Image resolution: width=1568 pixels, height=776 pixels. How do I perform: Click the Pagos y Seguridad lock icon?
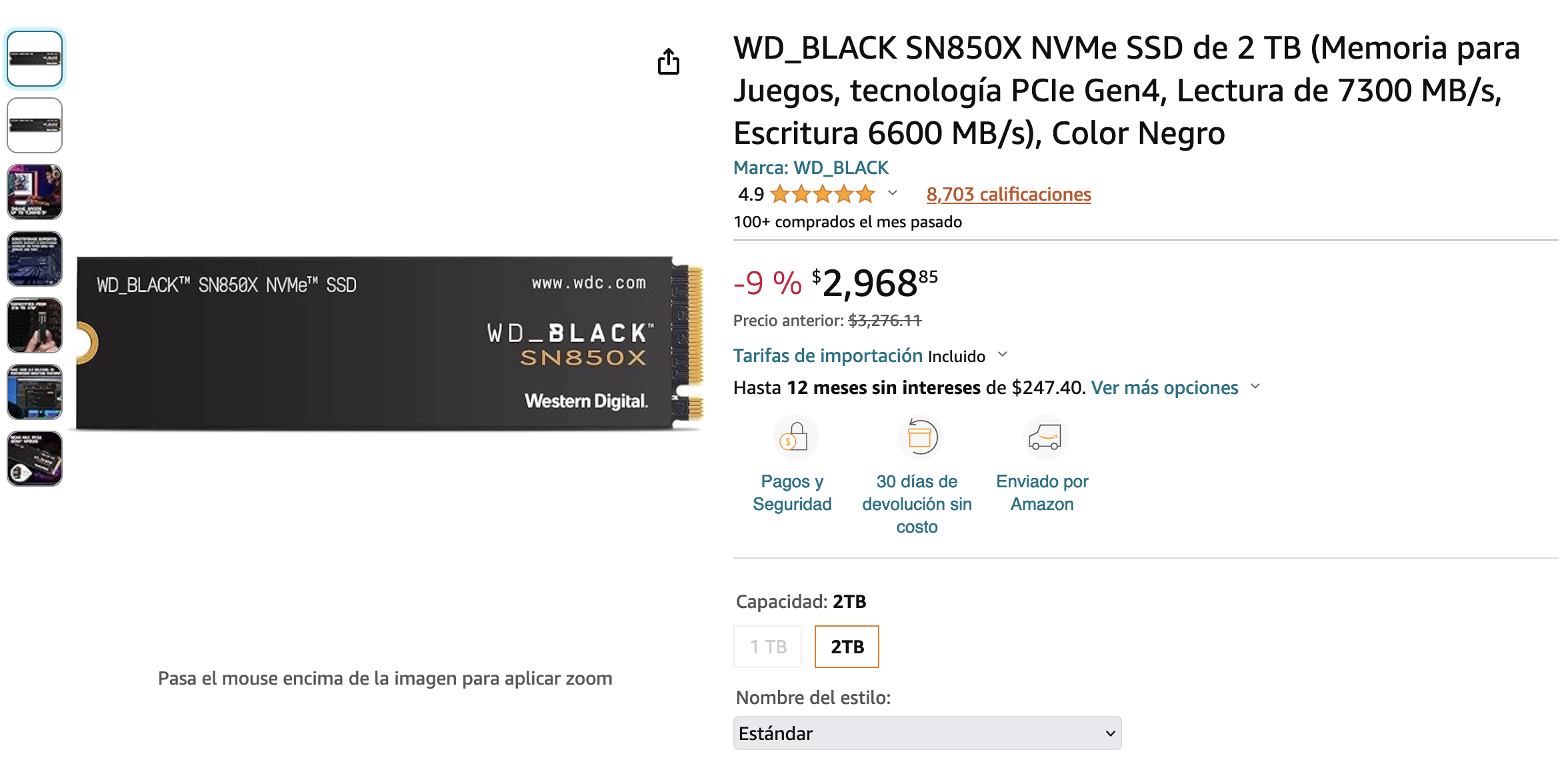coord(795,437)
